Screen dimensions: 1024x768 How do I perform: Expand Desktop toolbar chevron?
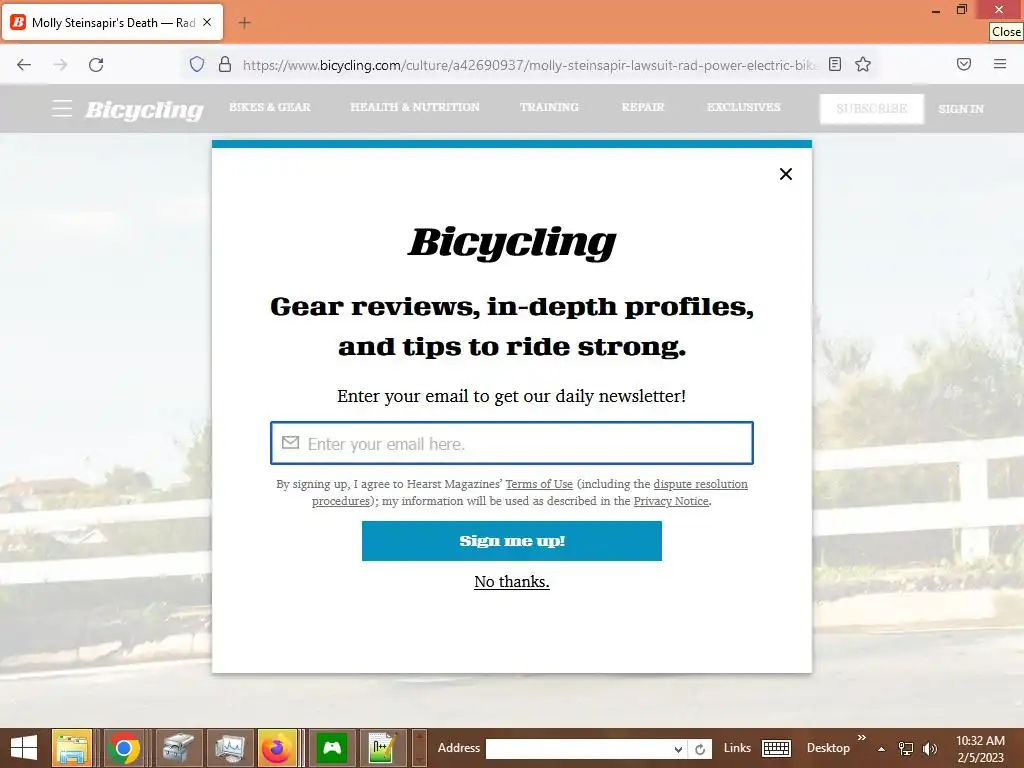861,737
